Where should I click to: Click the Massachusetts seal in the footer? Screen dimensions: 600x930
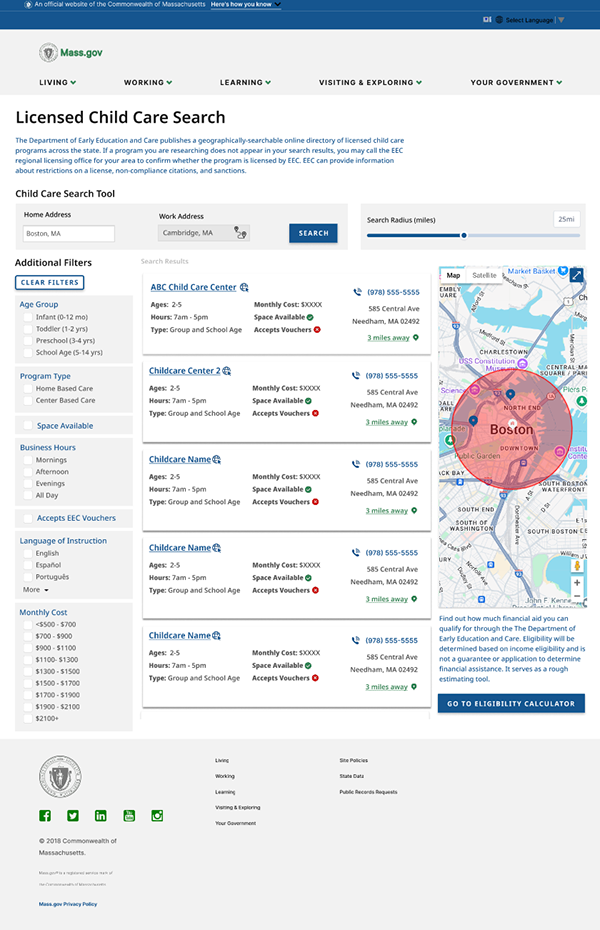[x=60, y=776]
